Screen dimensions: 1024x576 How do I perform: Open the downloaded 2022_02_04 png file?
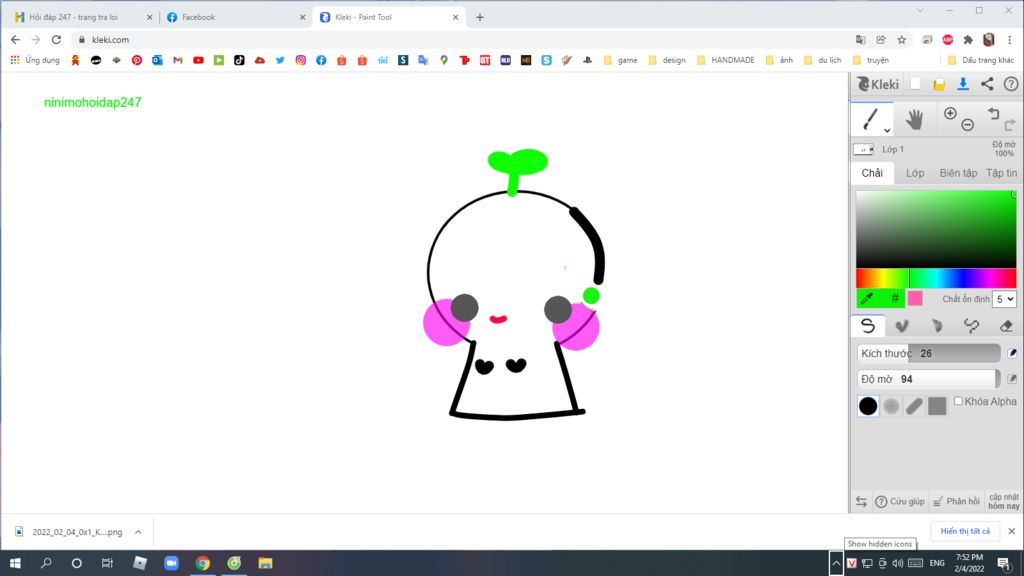point(69,532)
